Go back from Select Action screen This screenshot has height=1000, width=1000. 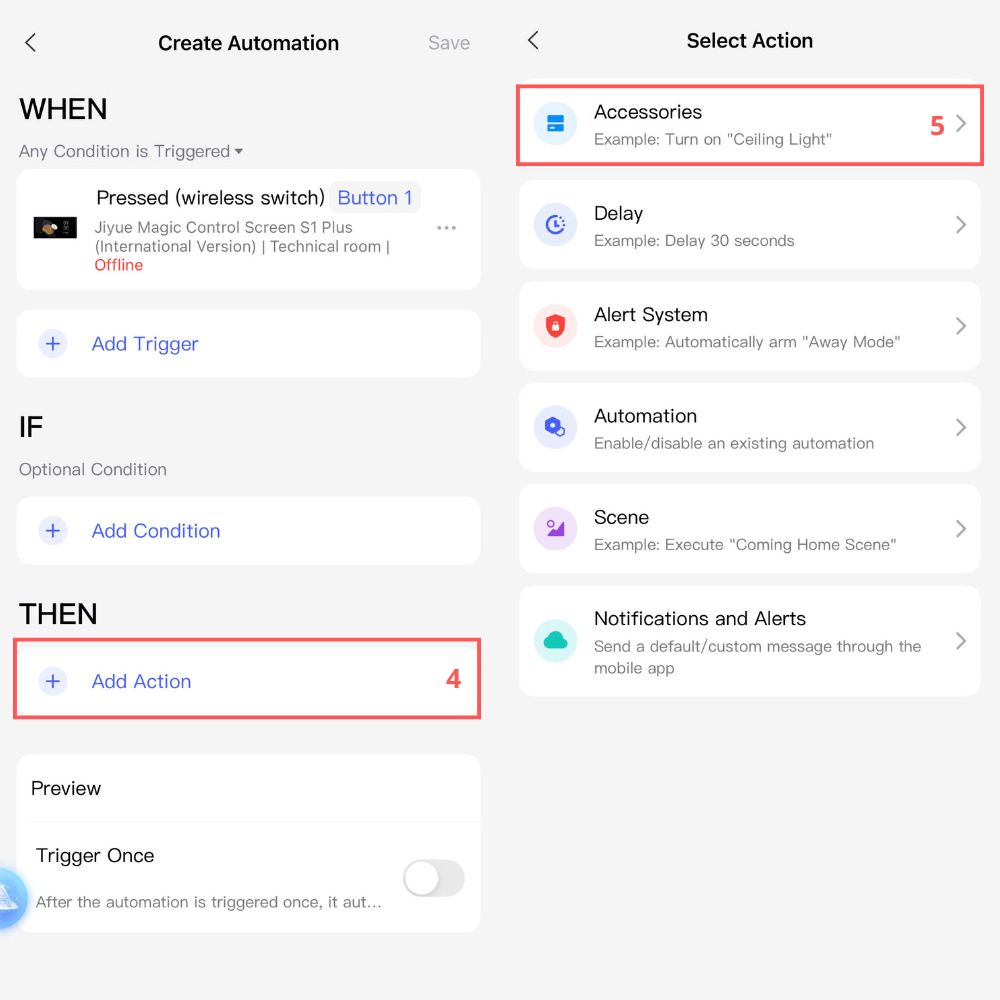533,40
